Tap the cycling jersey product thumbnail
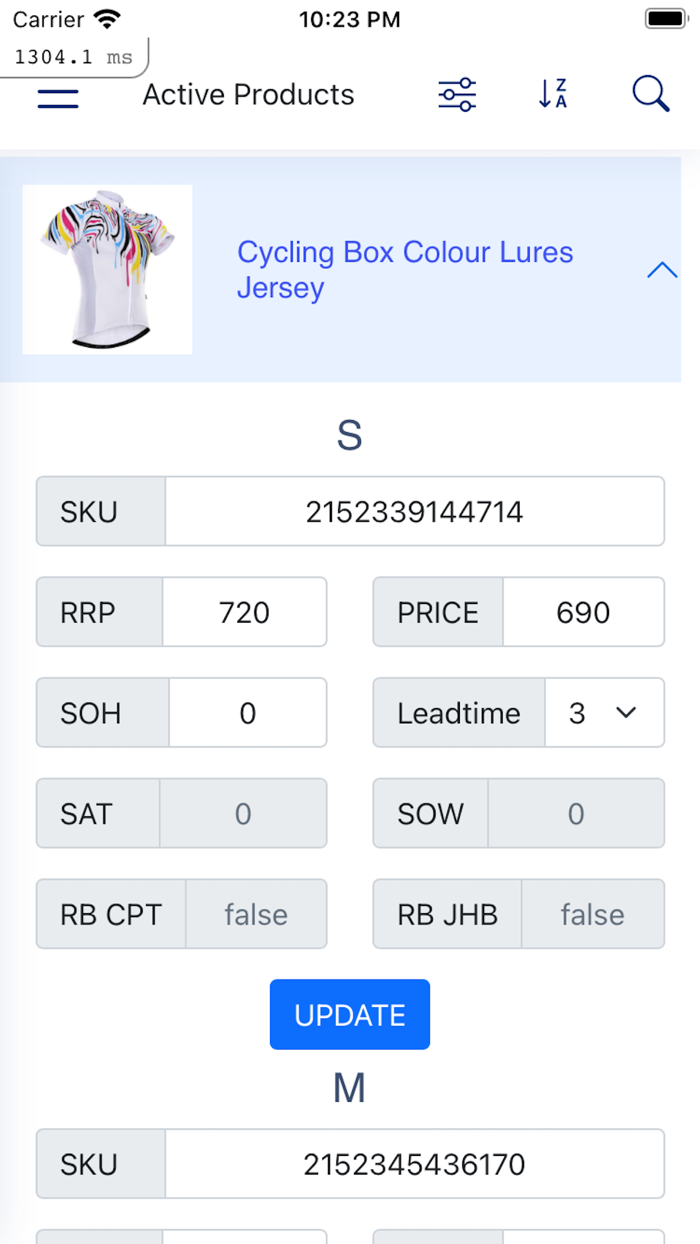 point(108,269)
